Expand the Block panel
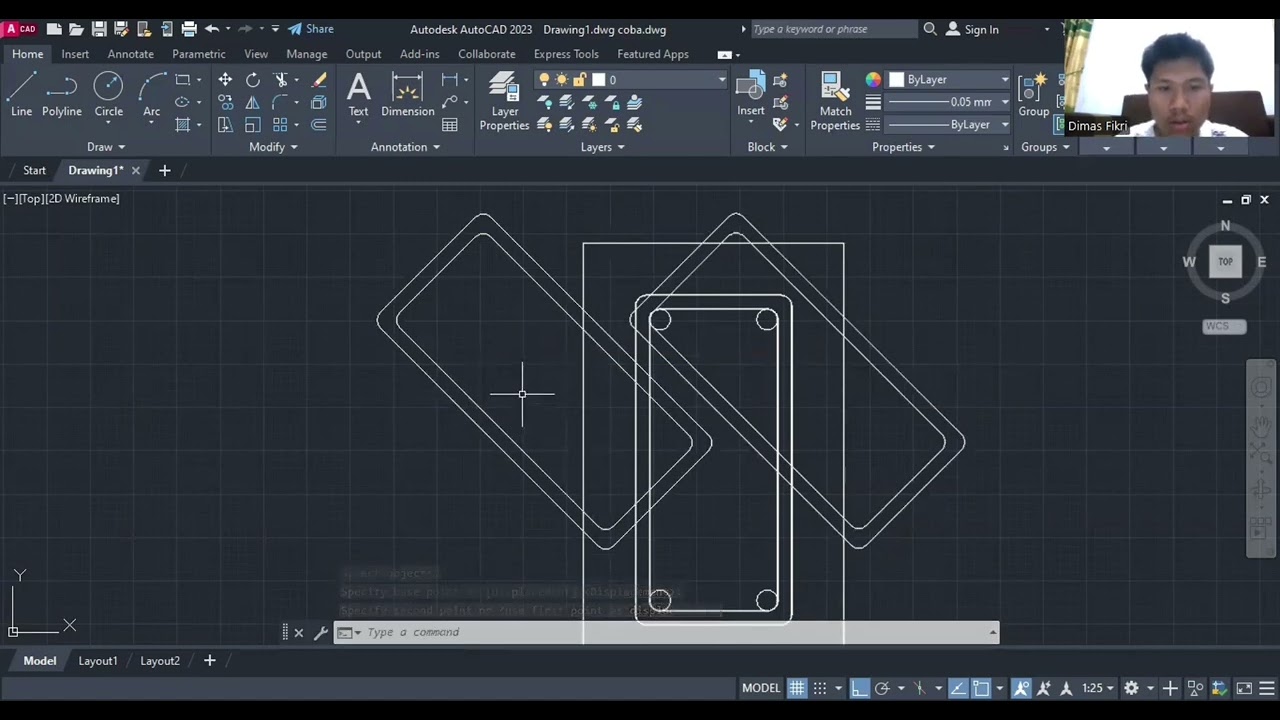1280x720 pixels. [x=767, y=147]
